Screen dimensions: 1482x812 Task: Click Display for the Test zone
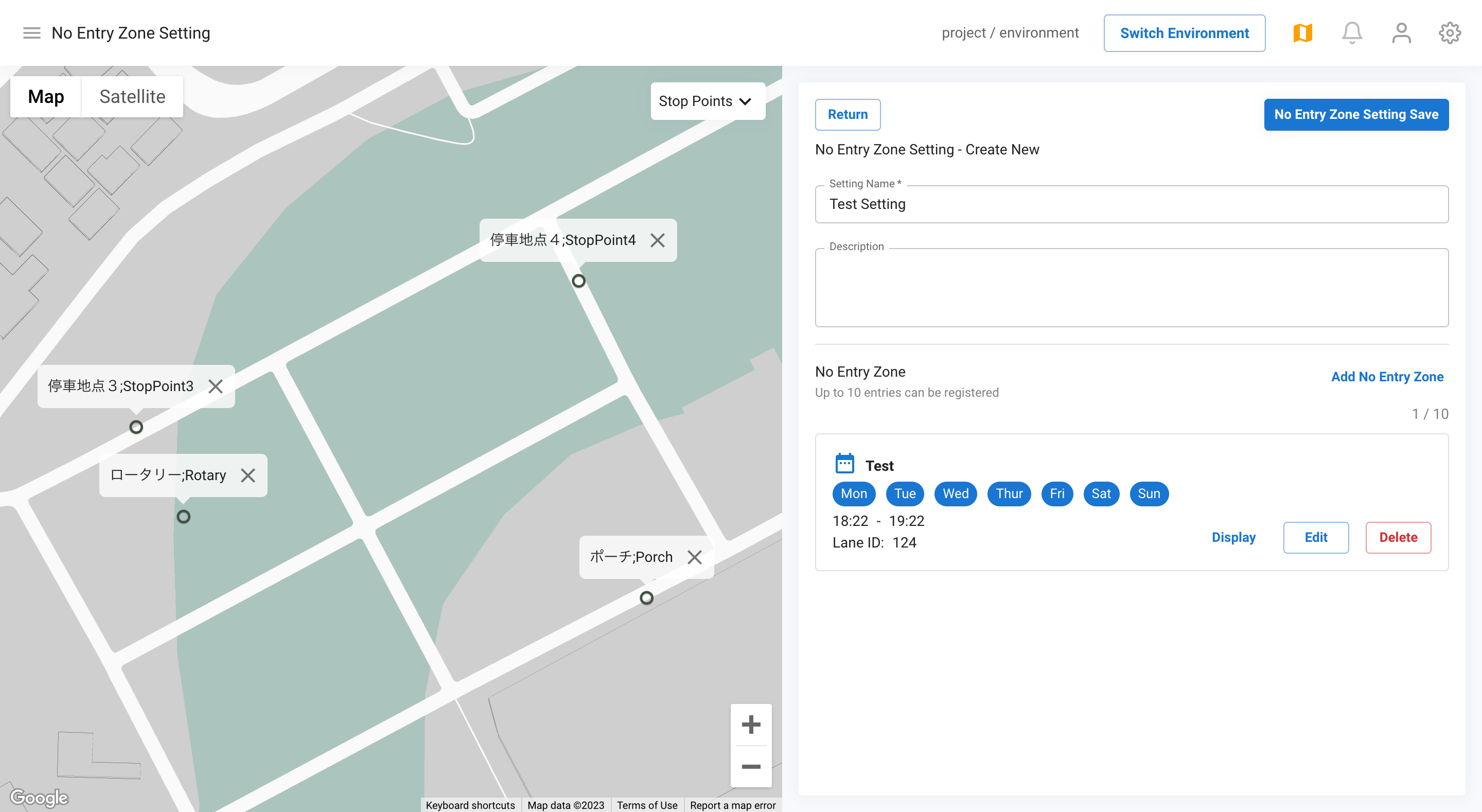pos(1233,538)
